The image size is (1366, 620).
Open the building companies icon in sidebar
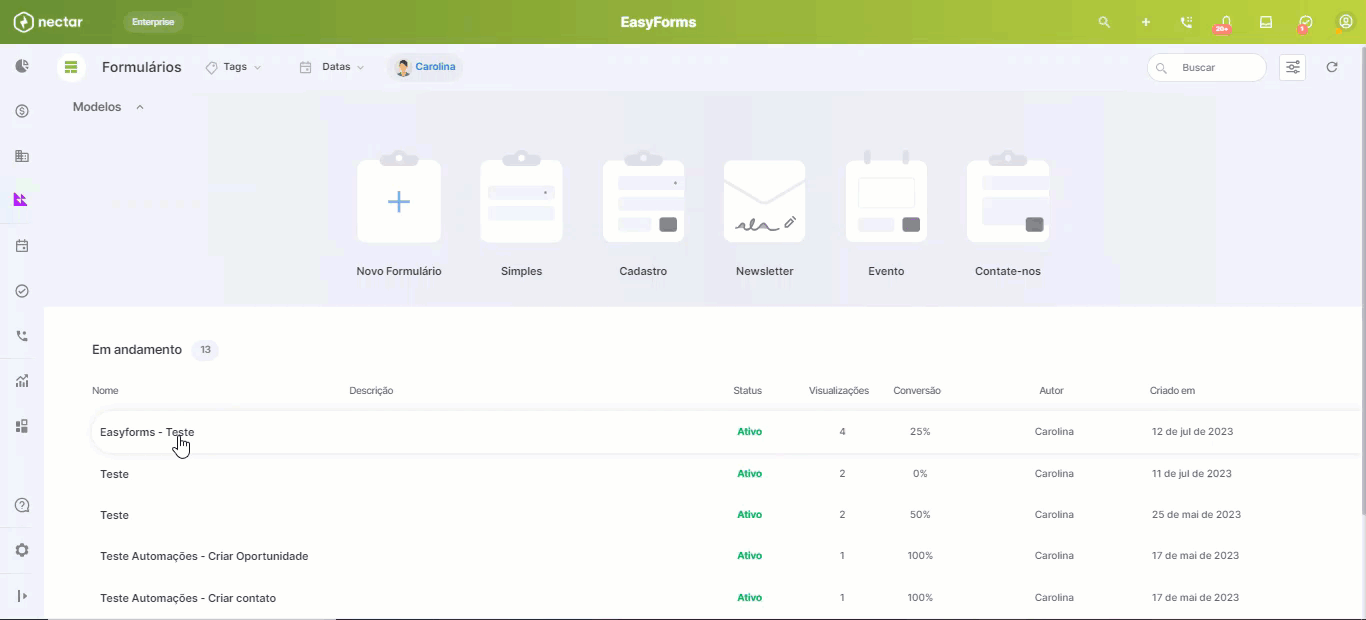coord(22,156)
